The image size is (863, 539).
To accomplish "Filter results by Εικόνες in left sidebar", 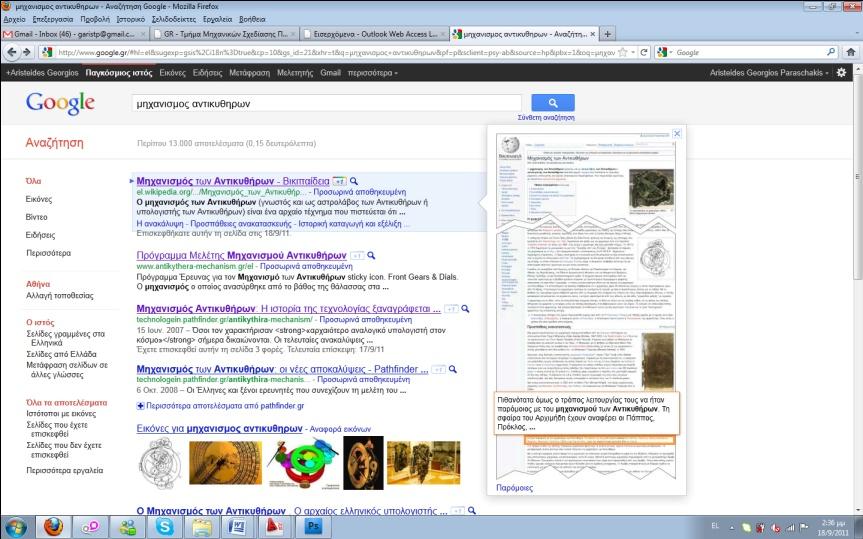I will [39, 199].
